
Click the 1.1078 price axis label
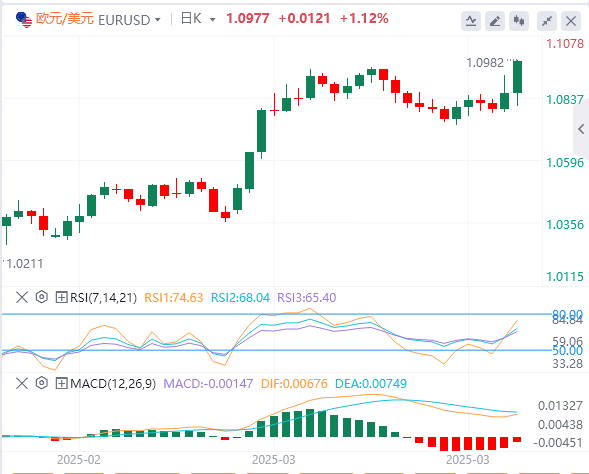pos(565,44)
